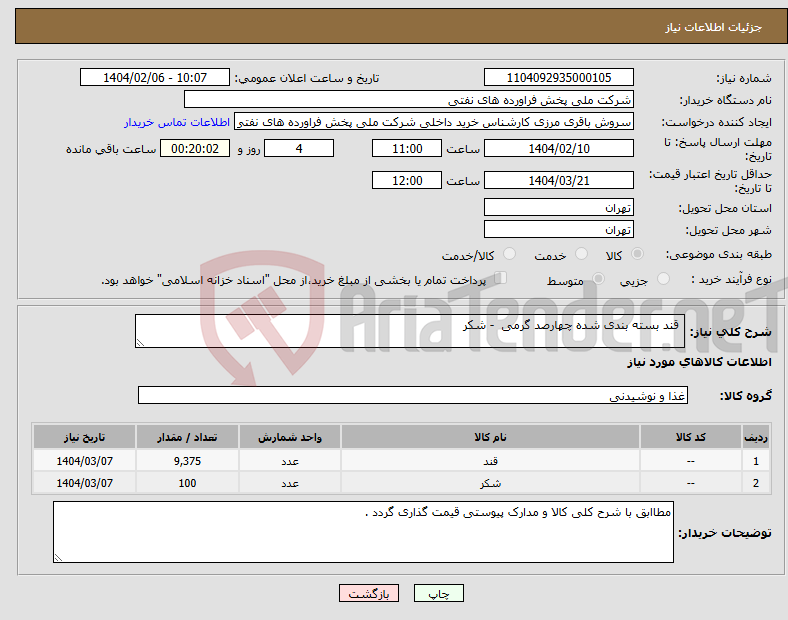Click the شهر محل تحویل field
Viewport: 788px width, 620px height.
(558, 229)
